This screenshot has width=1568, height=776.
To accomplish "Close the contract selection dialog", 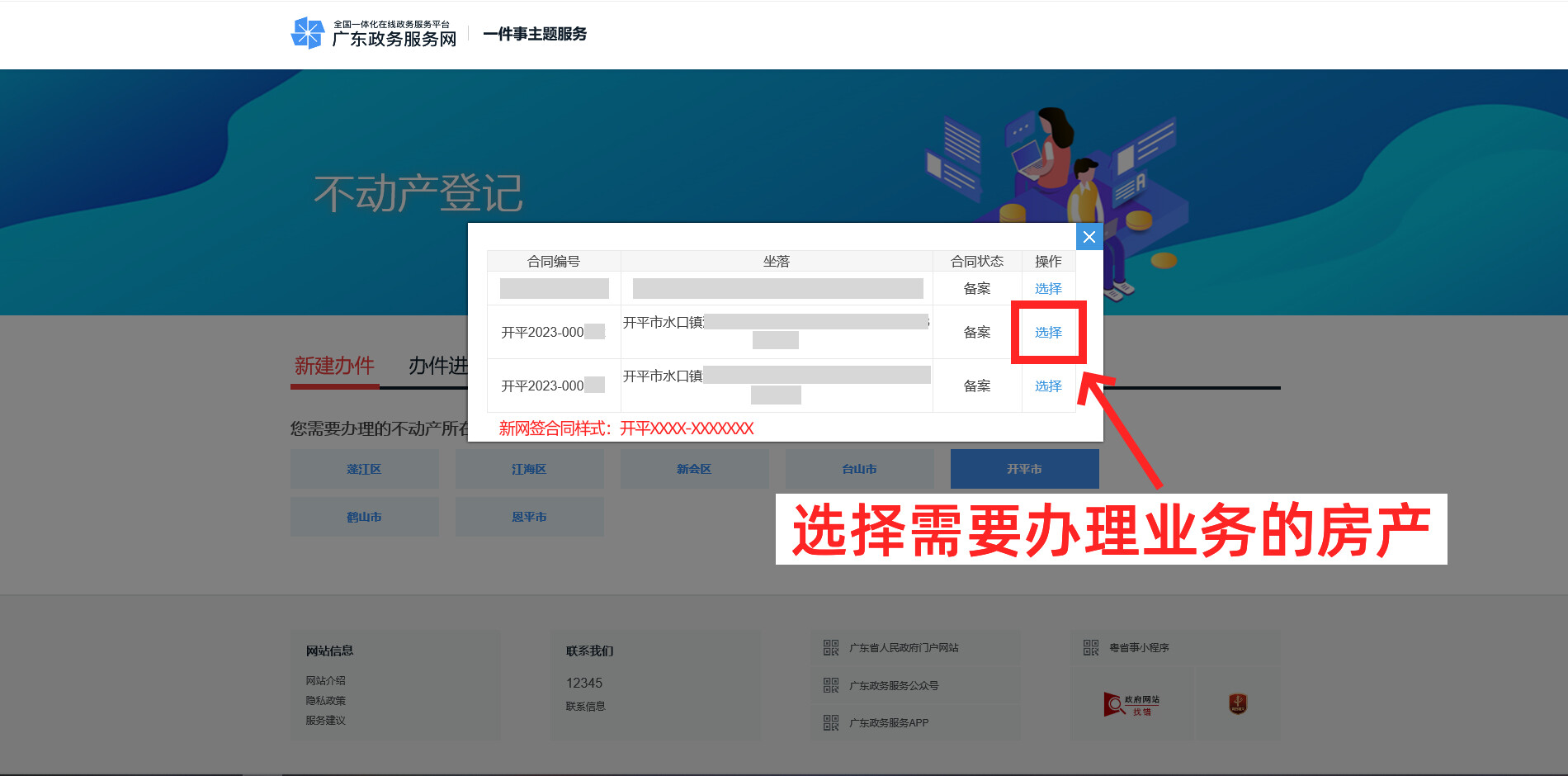I will coord(1089,237).
